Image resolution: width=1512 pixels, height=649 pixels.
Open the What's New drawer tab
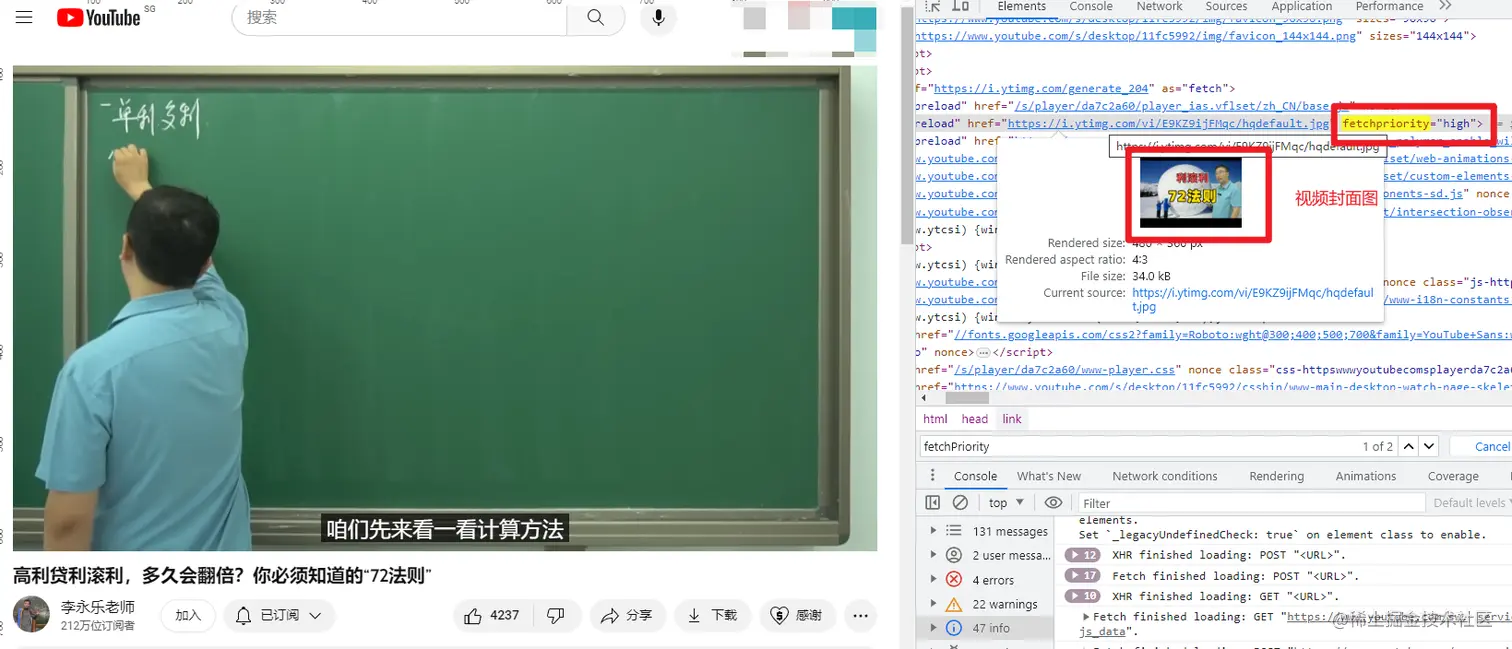pos(1049,476)
